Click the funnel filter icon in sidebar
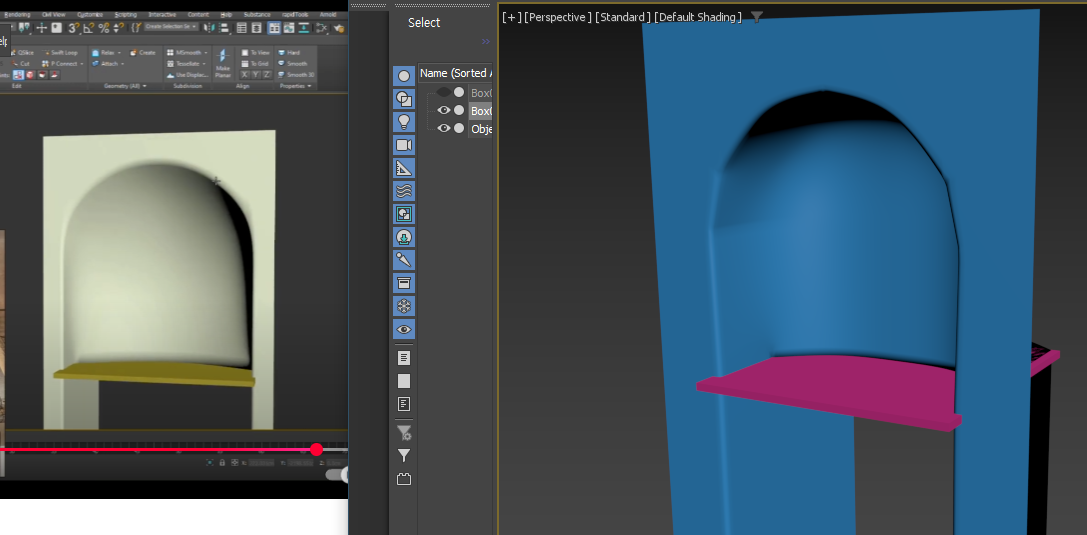 pyautogui.click(x=404, y=455)
